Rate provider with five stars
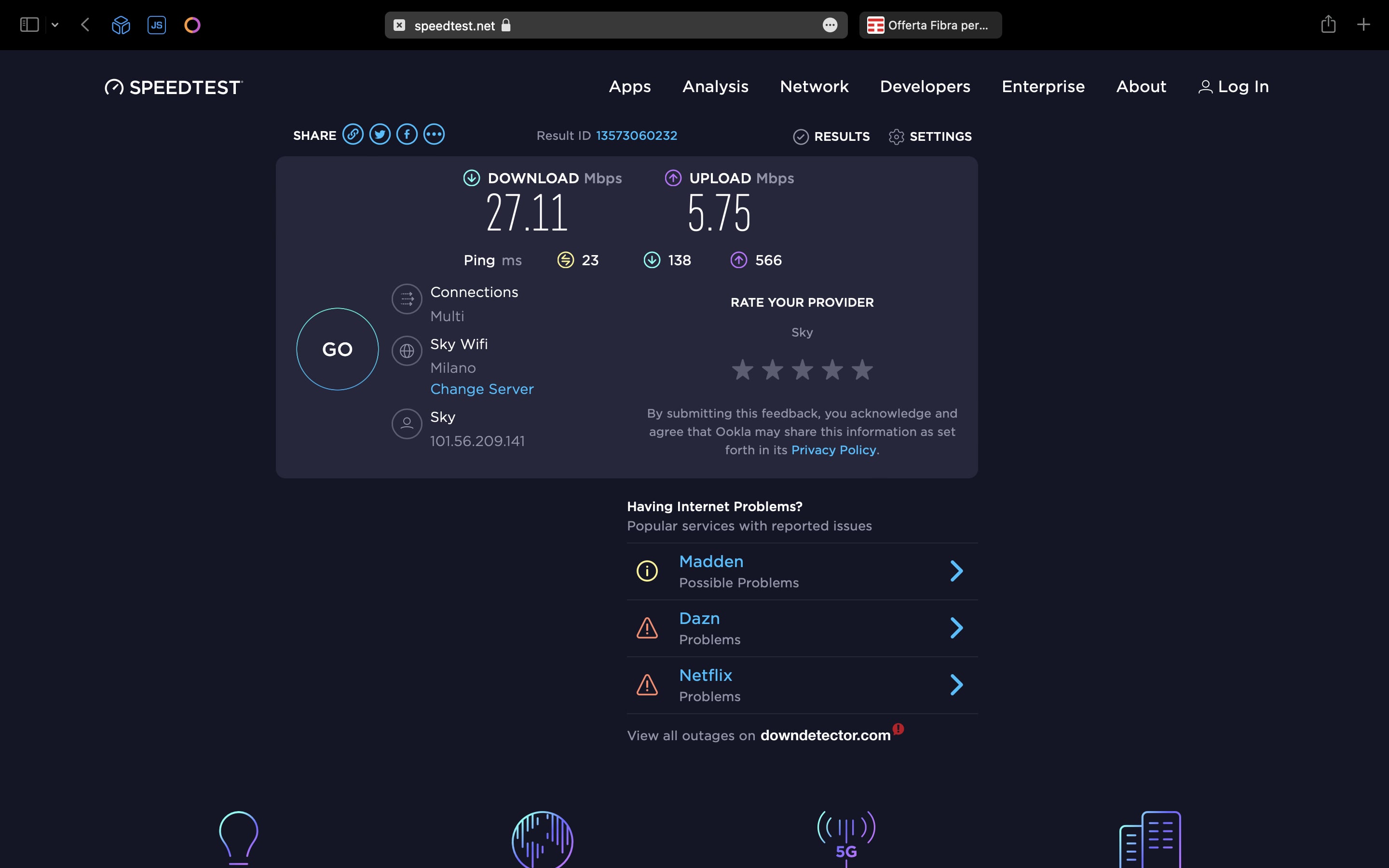Image resolution: width=1389 pixels, height=868 pixels. pyautogui.click(x=861, y=370)
